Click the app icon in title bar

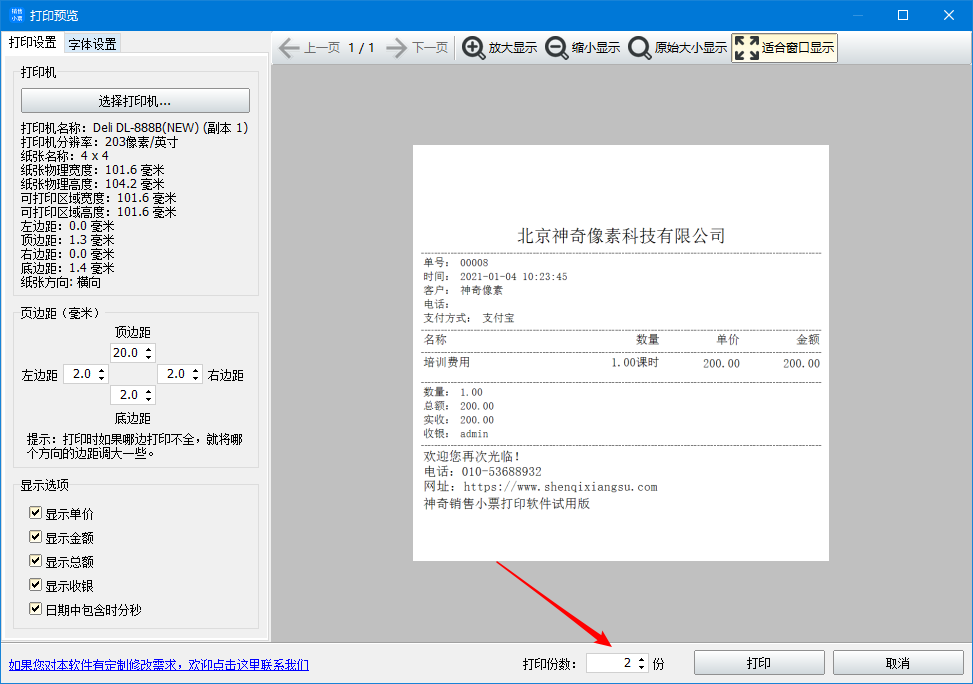(16, 15)
